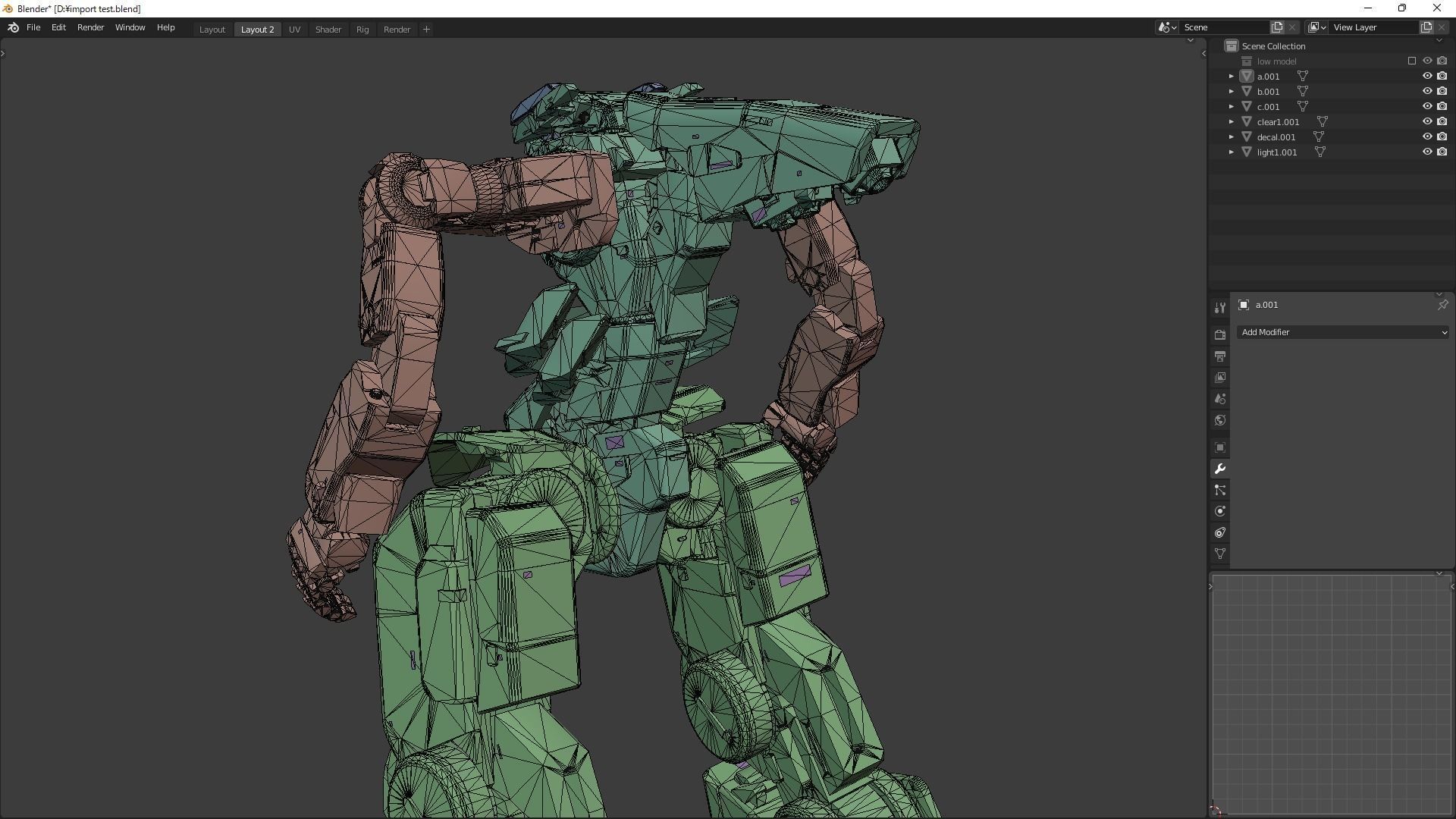This screenshot has width=1456, height=819.
Task: Click the Scene Collection icon
Action: coord(1232,46)
